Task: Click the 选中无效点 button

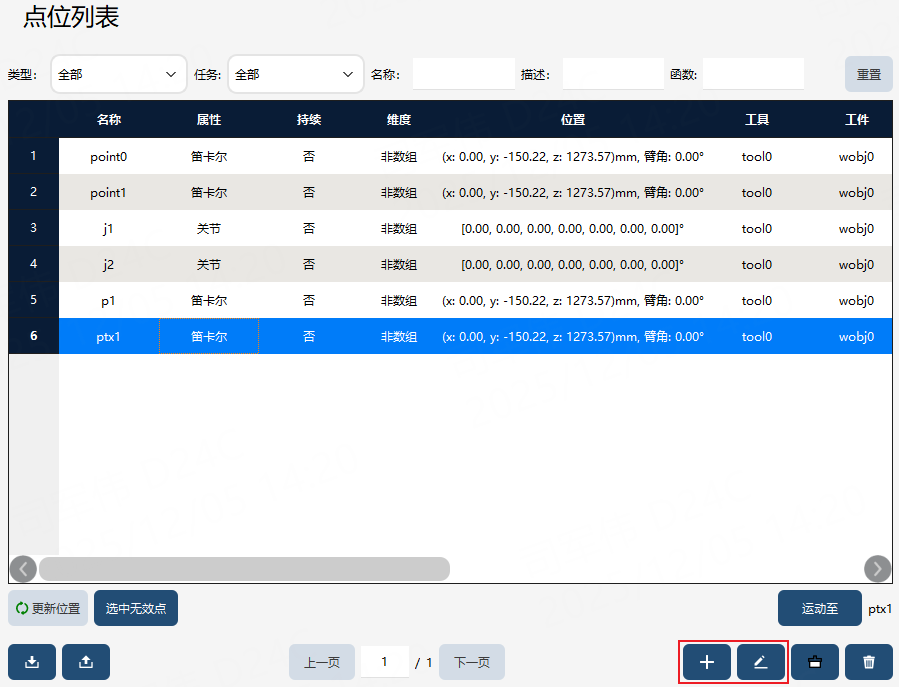Action: 136,608
